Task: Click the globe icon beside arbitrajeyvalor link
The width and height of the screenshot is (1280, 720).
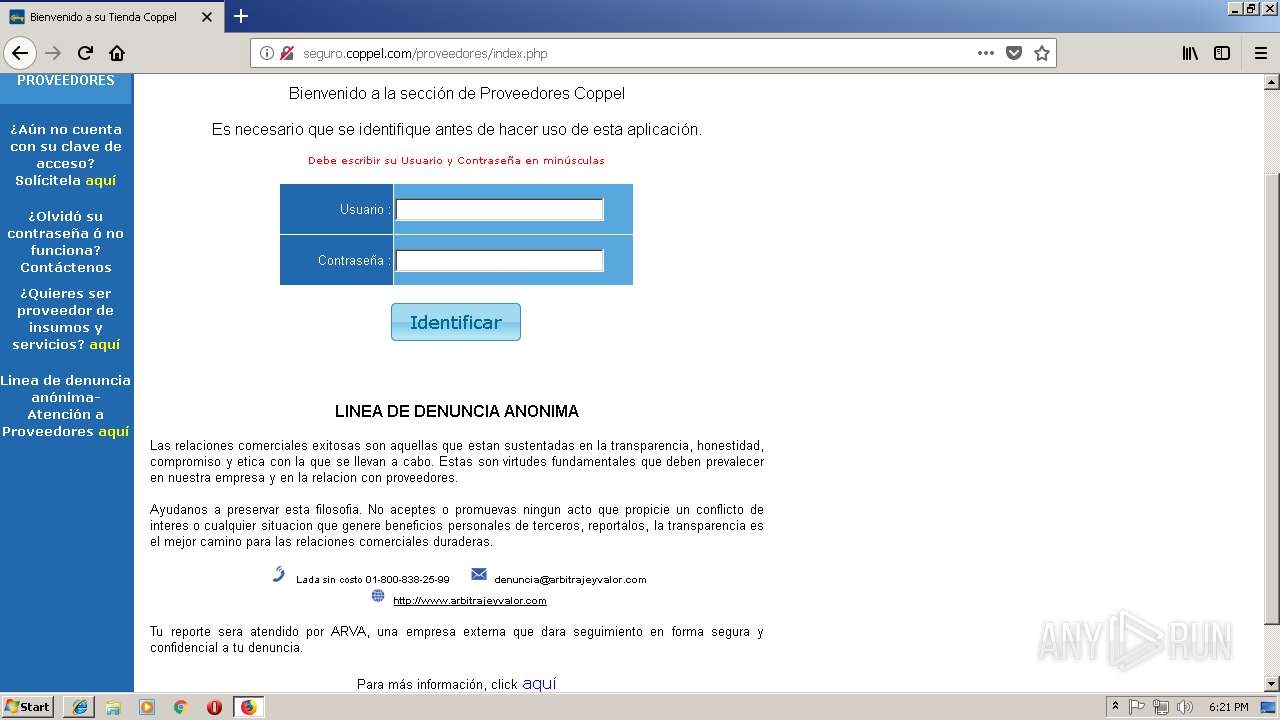Action: tap(378, 596)
